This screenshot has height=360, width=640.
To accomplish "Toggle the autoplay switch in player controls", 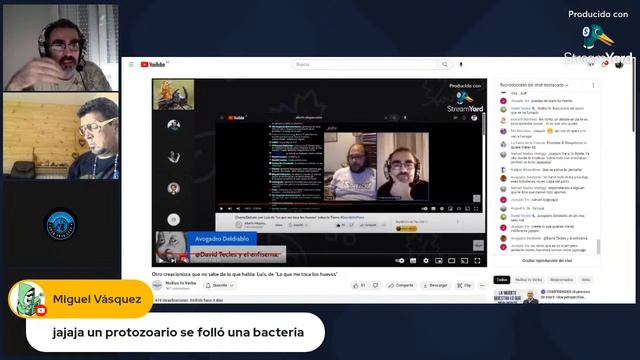I will [x=400, y=261].
